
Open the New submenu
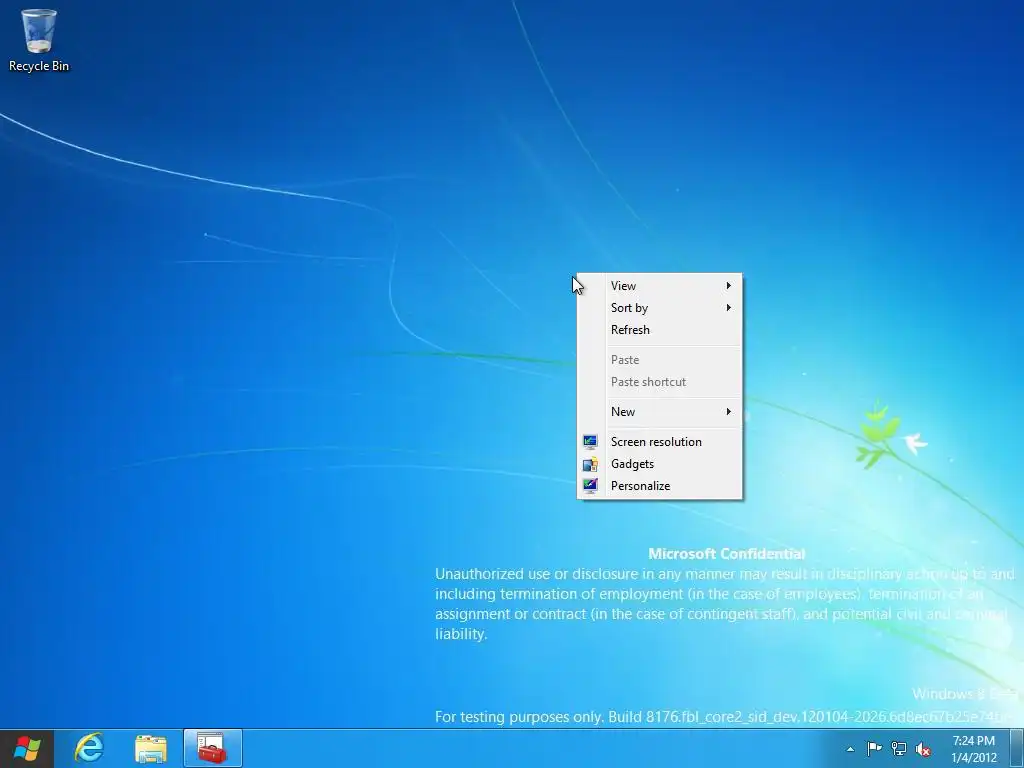(660, 411)
